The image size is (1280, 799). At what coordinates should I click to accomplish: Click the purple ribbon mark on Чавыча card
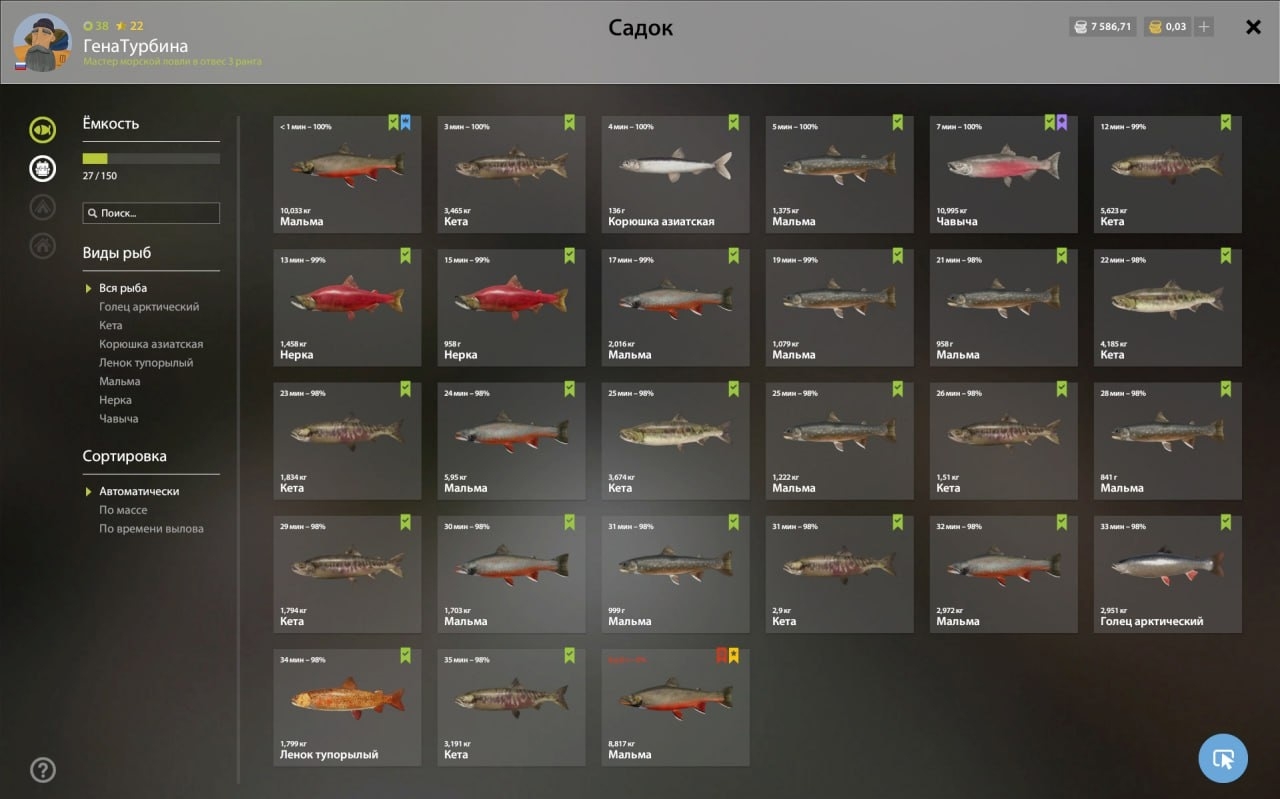[1062, 123]
